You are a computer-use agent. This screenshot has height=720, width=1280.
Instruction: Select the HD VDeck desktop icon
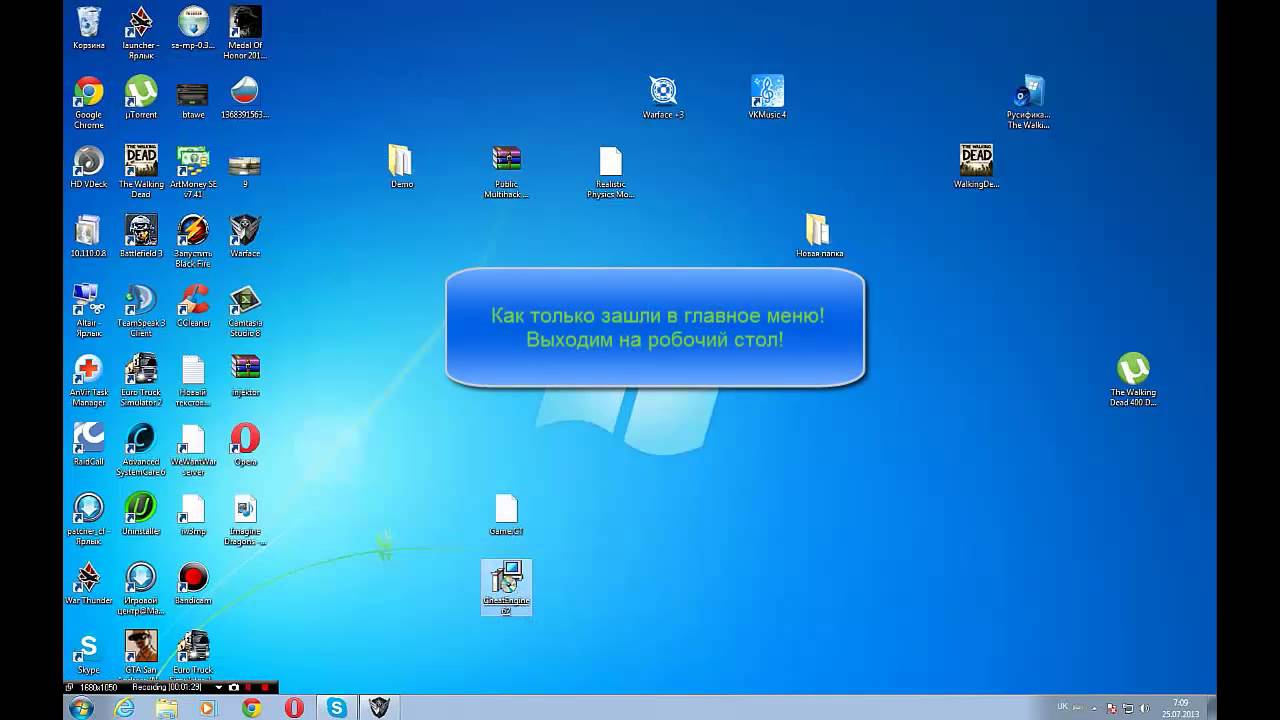click(88, 166)
